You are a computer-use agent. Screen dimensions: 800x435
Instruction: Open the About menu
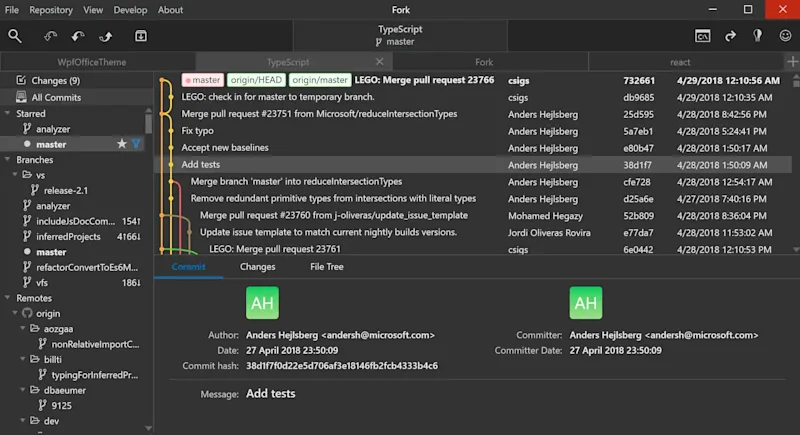pyautogui.click(x=170, y=10)
